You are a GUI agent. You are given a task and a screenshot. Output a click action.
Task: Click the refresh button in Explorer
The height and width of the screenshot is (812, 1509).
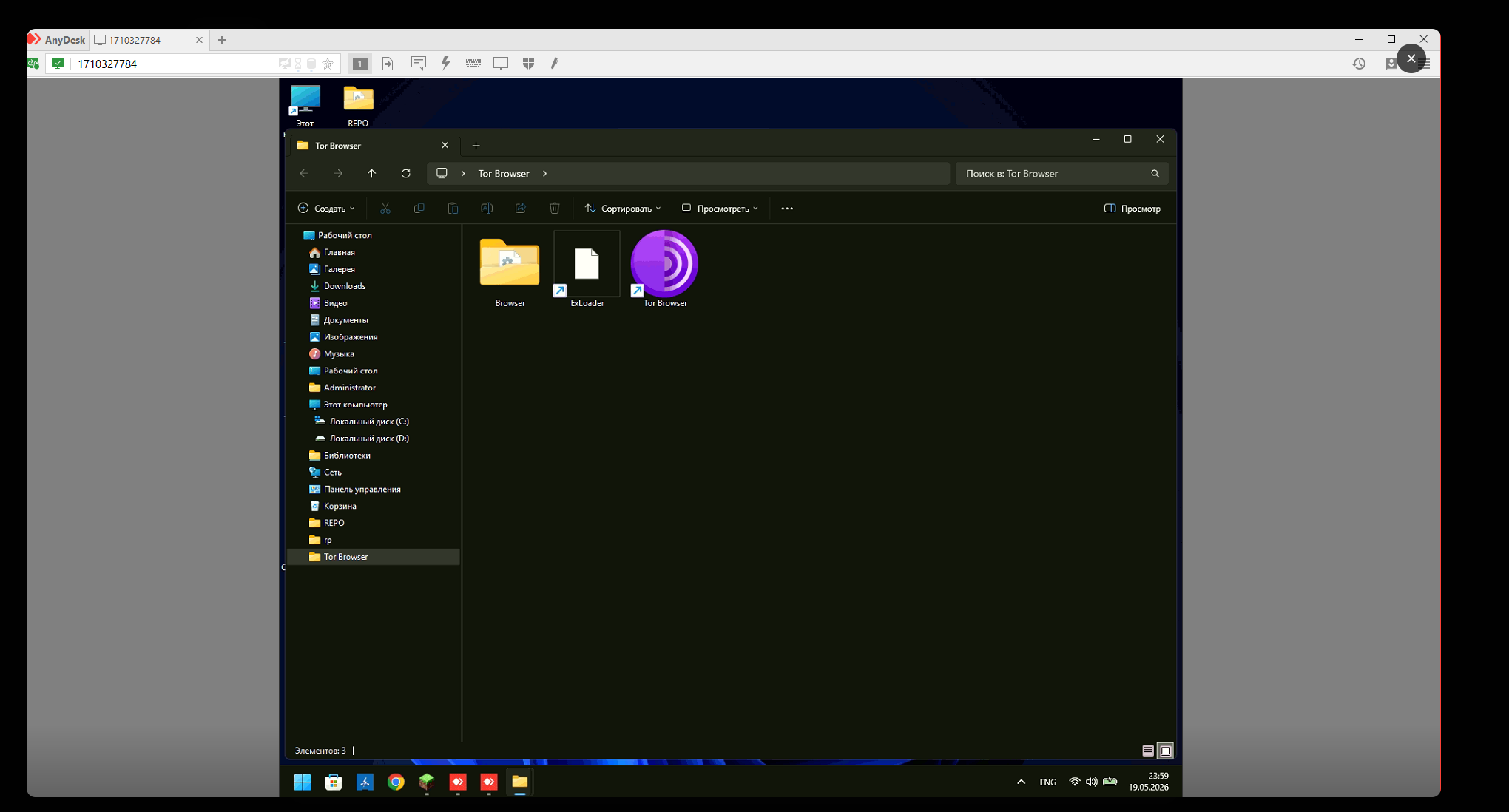[405, 174]
